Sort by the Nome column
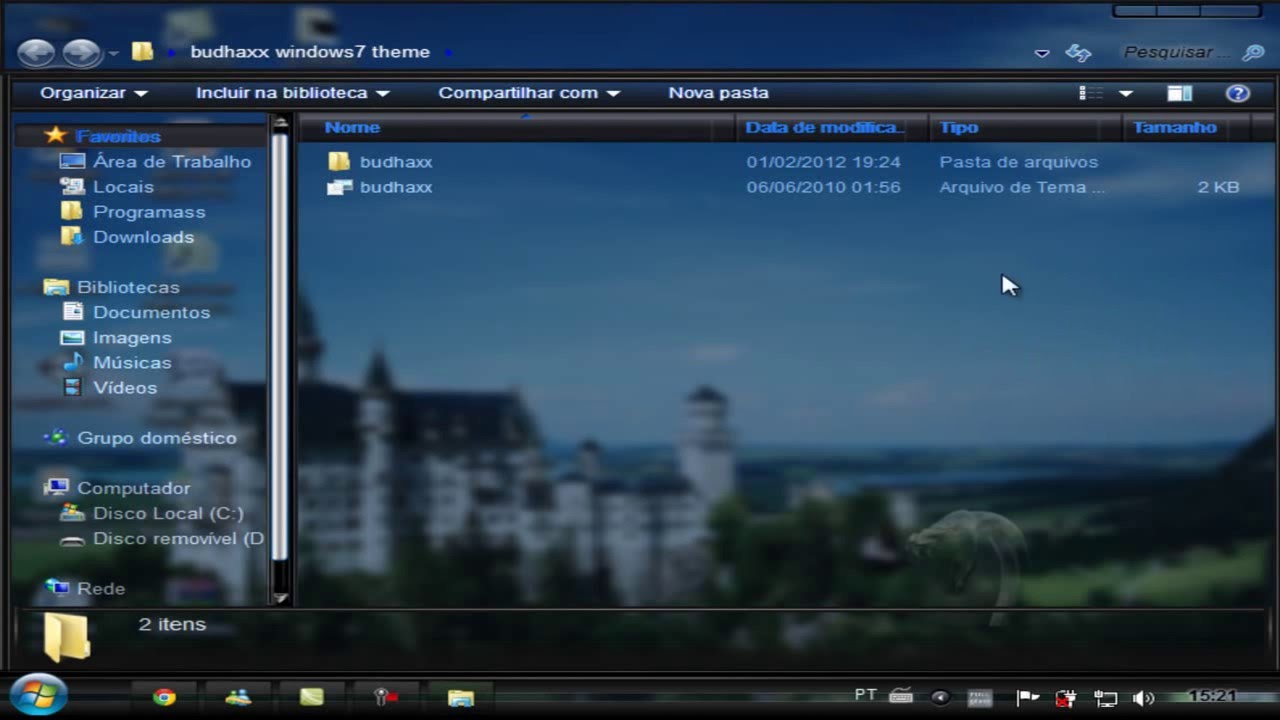The height and width of the screenshot is (720, 1280). [x=352, y=127]
